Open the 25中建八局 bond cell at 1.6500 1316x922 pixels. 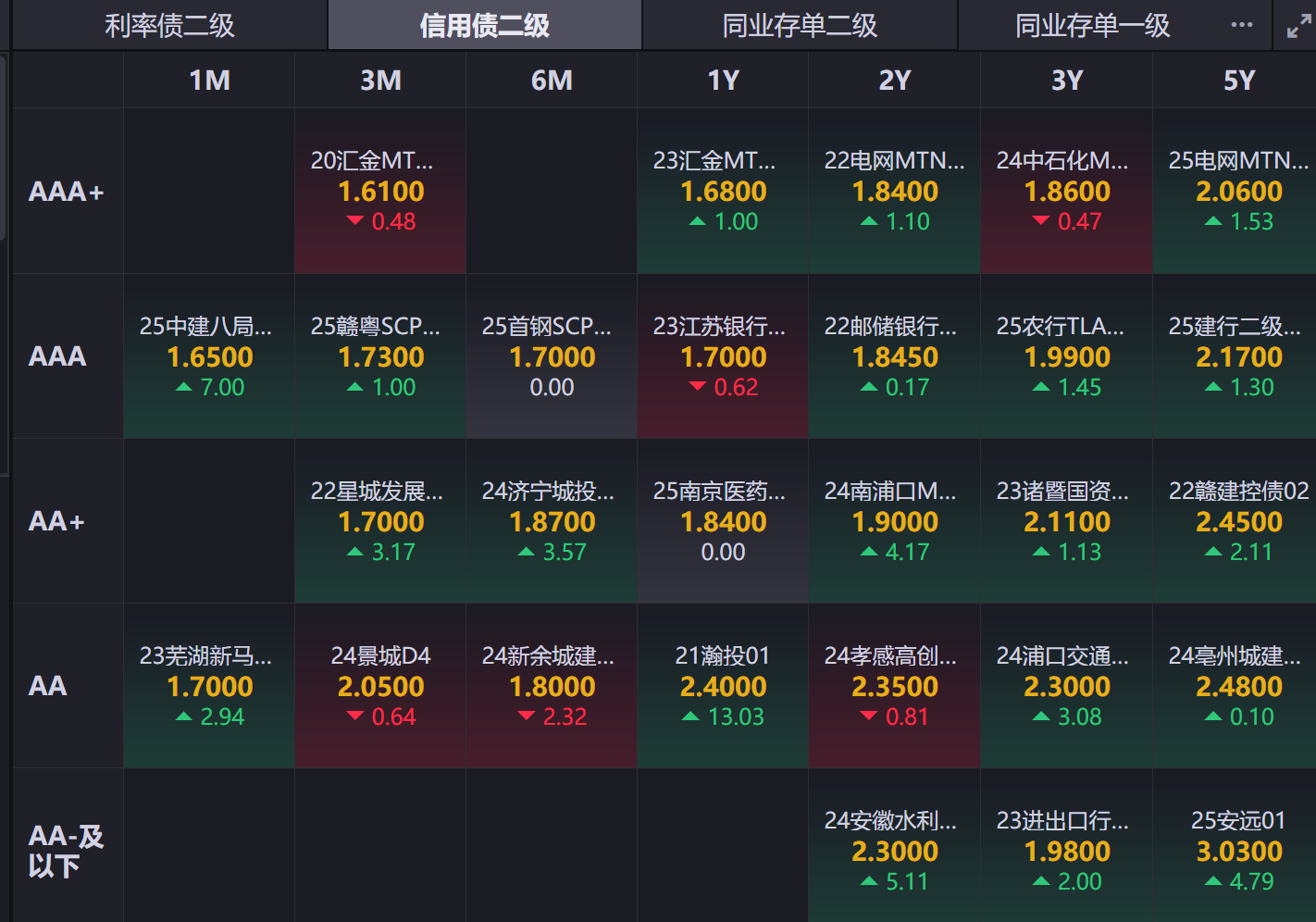click(209, 356)
